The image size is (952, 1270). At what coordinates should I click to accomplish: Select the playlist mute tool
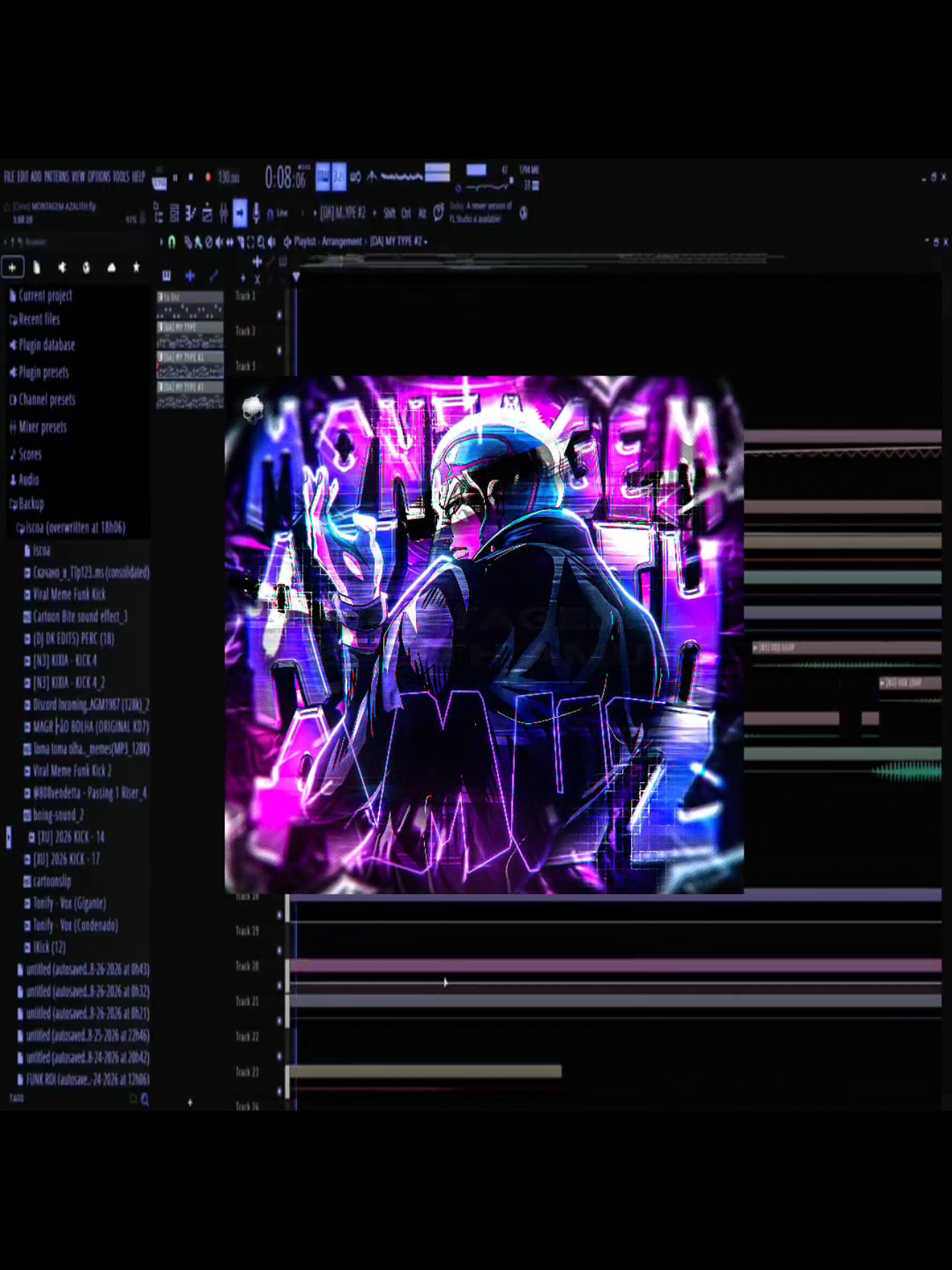pyautogui.click(x=219, y=242)
